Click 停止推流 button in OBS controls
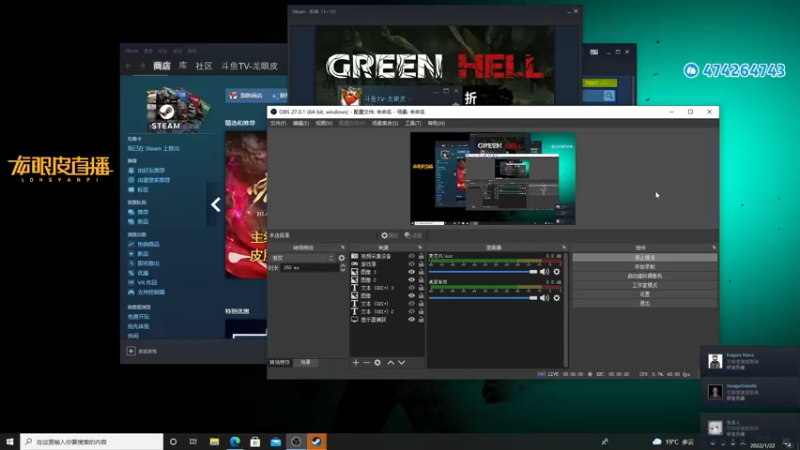This screenshot has height=450, width=800. [x=644, y=258]
